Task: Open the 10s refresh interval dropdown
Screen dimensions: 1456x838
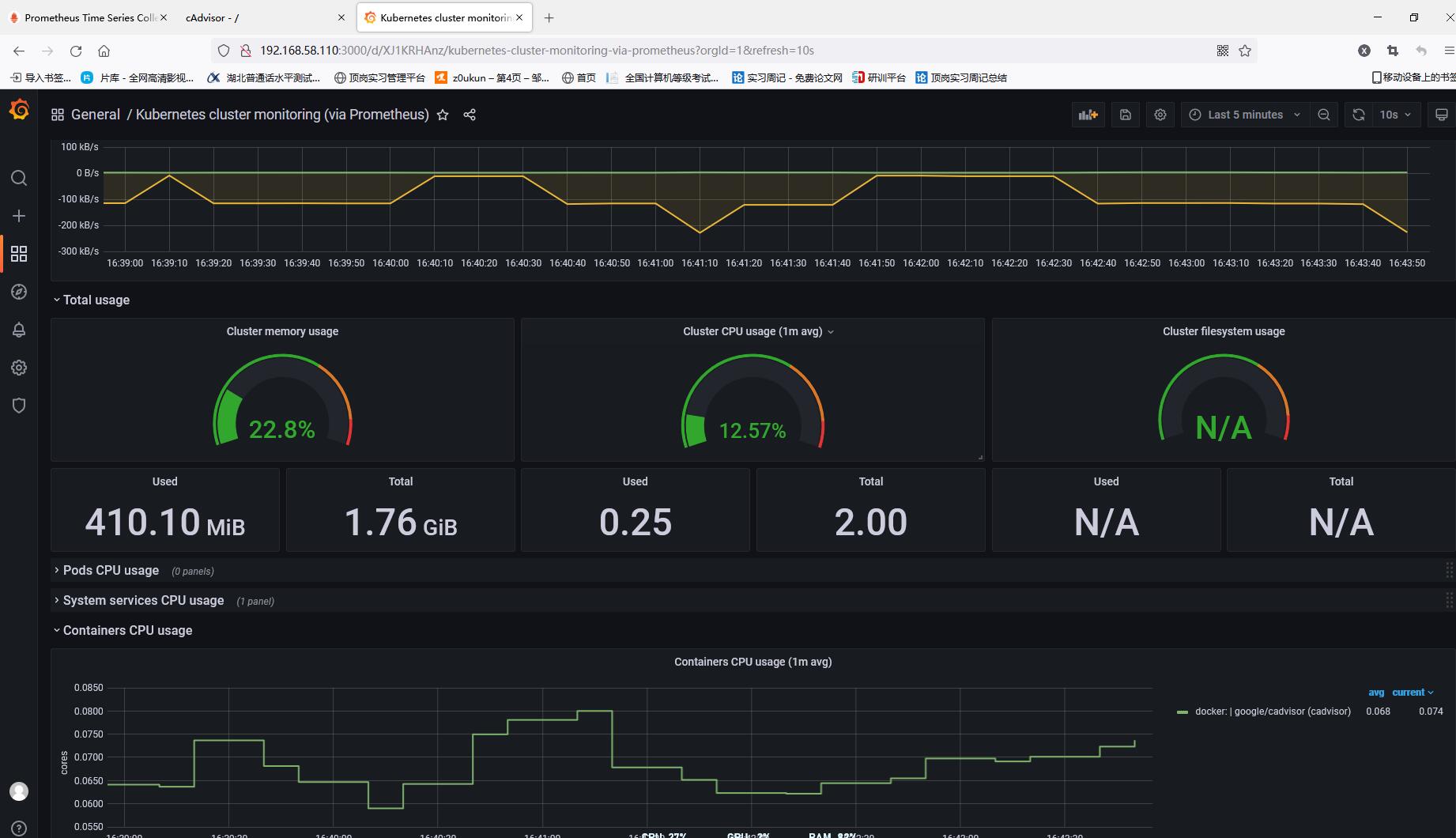Action: pyautogui.click(x=1396, y=115)
